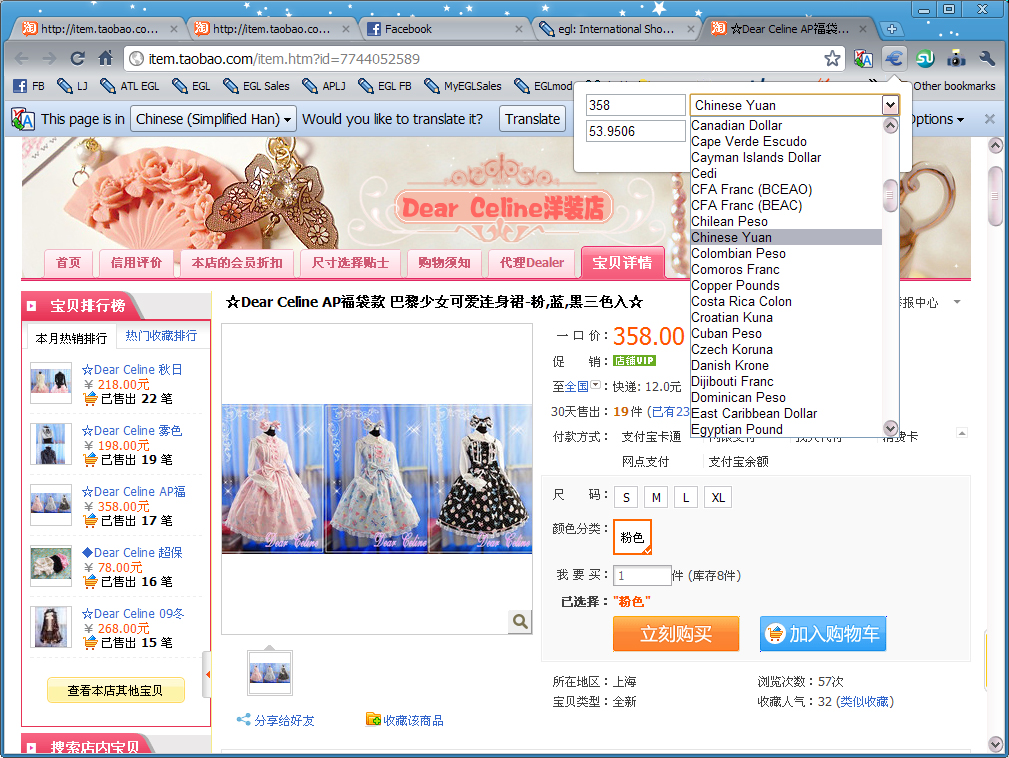Switch to 热门收藏排行 ranking tab

(x=161, y=336)
